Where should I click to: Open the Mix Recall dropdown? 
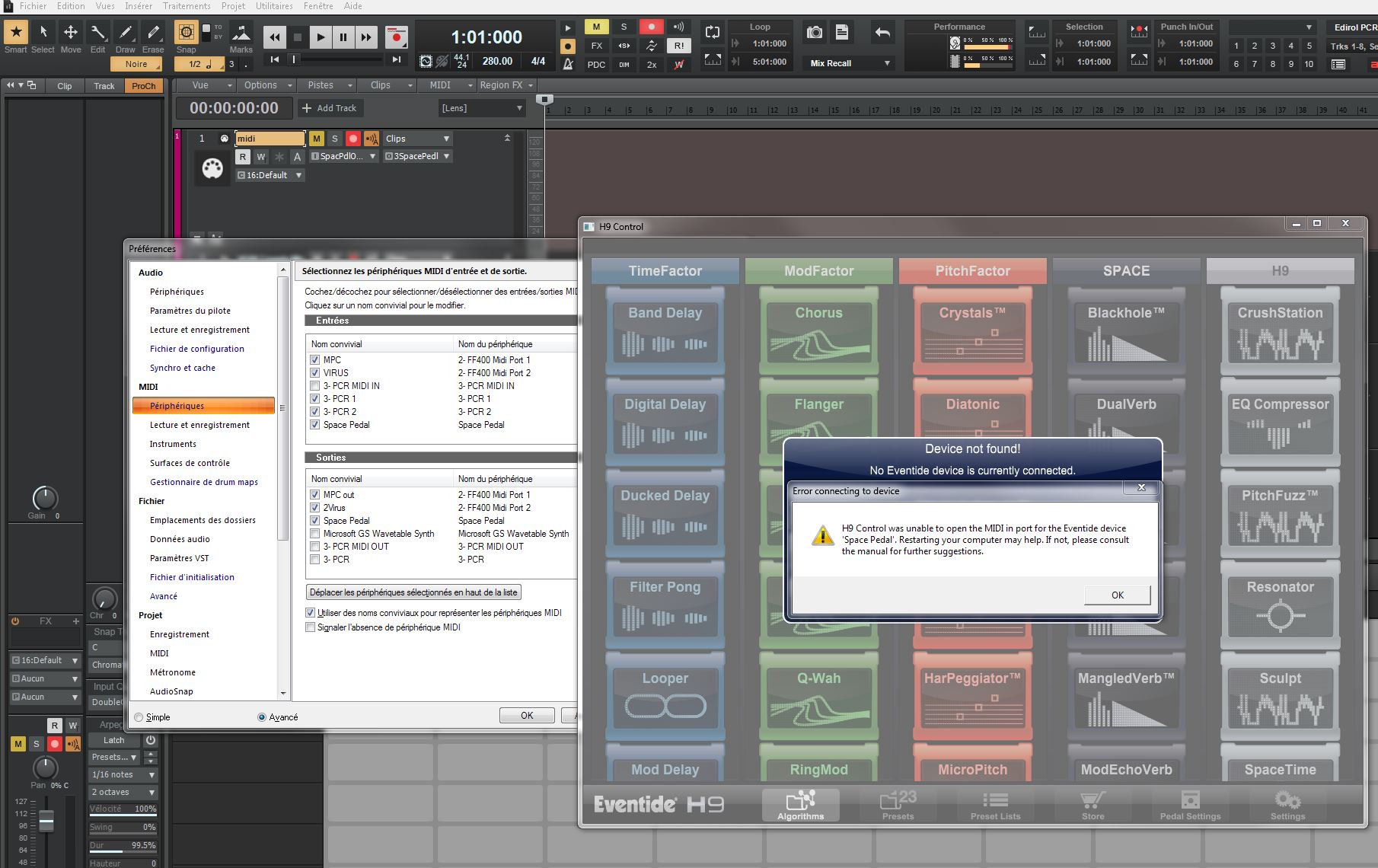pyautogui.click(x=850, y=63)
